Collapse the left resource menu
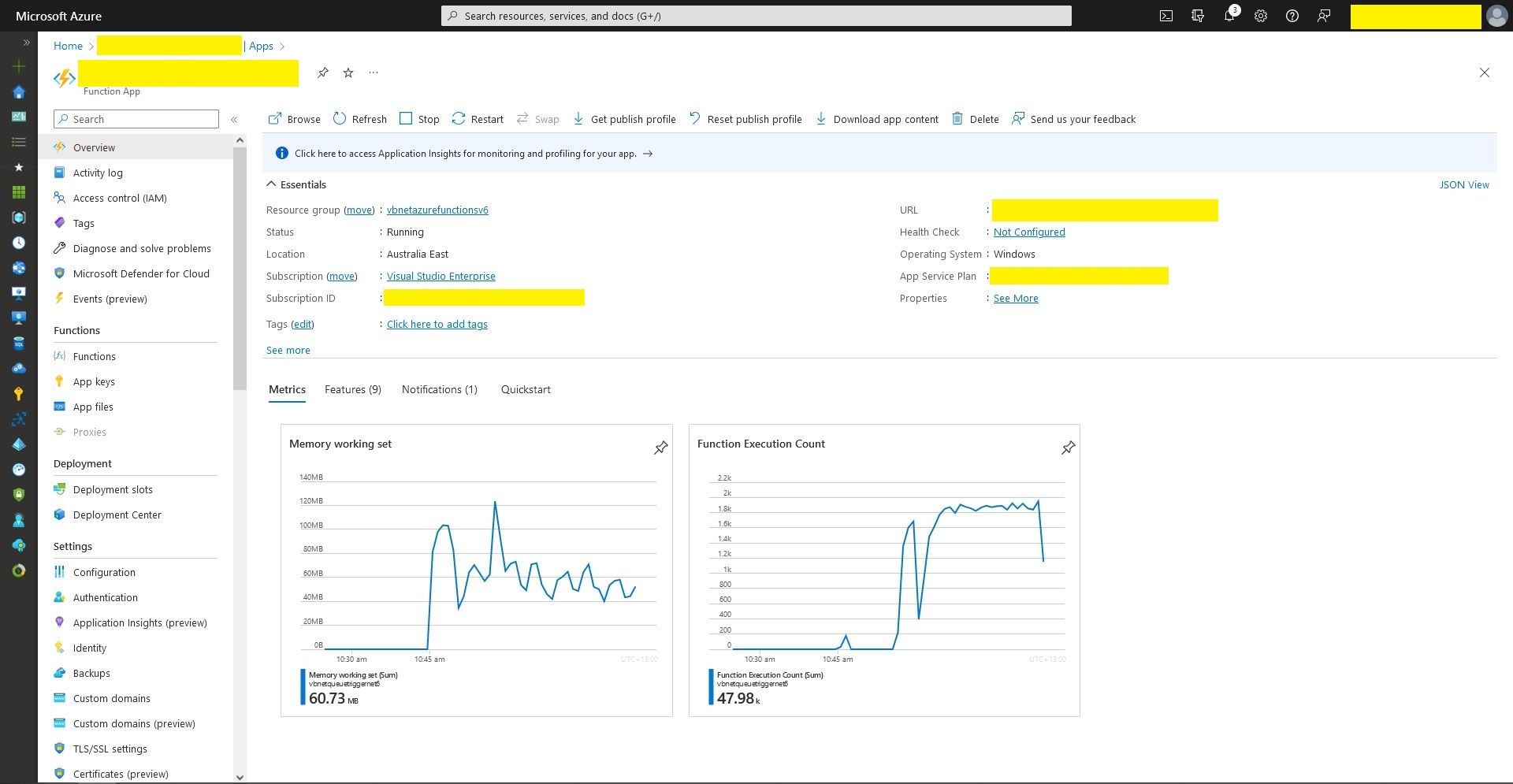The image size is (1513, 784). tap(234, 120)
